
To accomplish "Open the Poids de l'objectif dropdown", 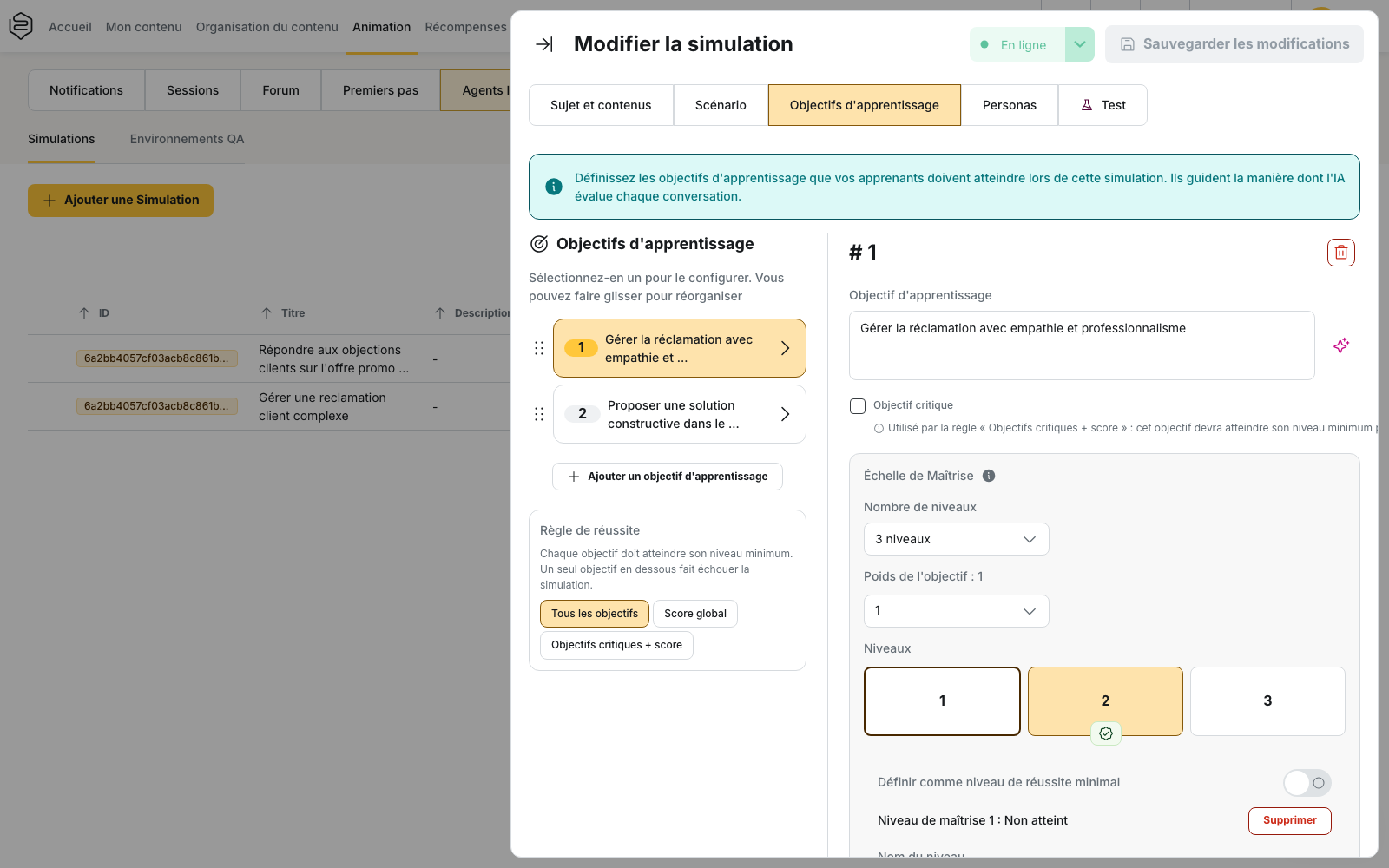I will [957, 611].
